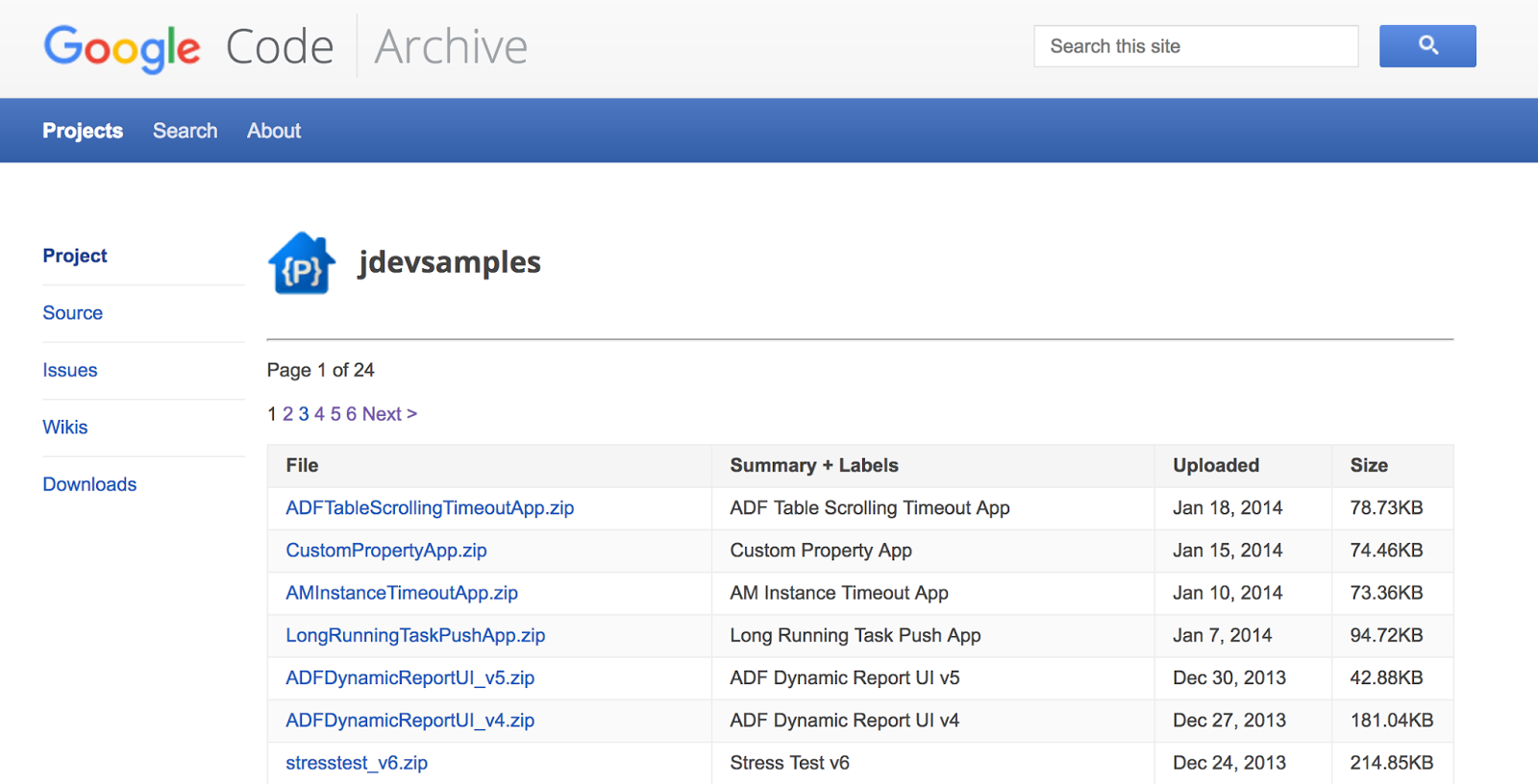Click the blue search magnifier button
This screenshot has height=784, width=1538.
(x=1427, y=46)
